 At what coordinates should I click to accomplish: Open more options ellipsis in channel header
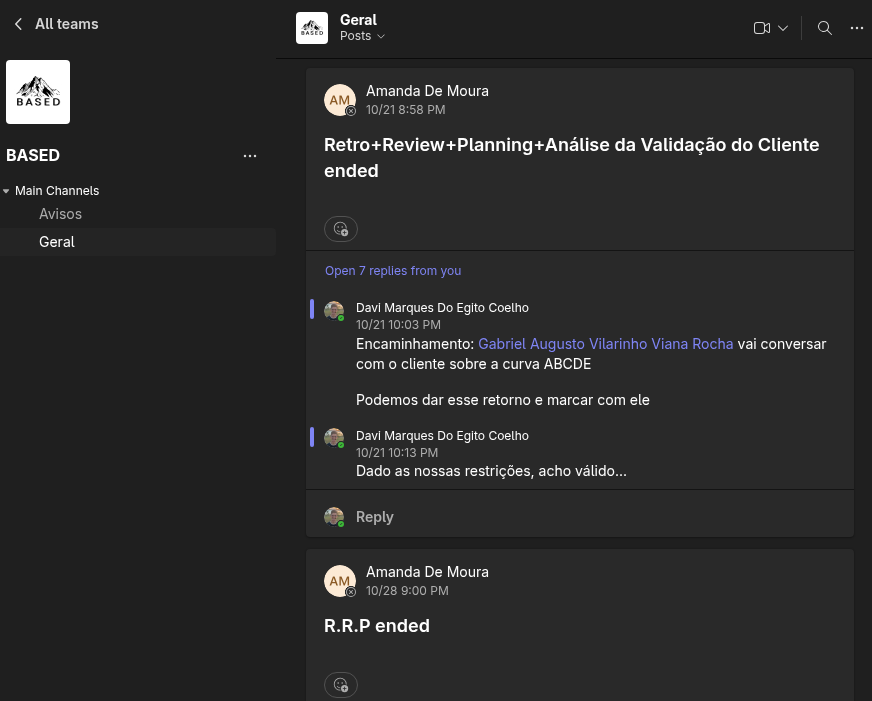pyautogui.click(x=856, y=28)
